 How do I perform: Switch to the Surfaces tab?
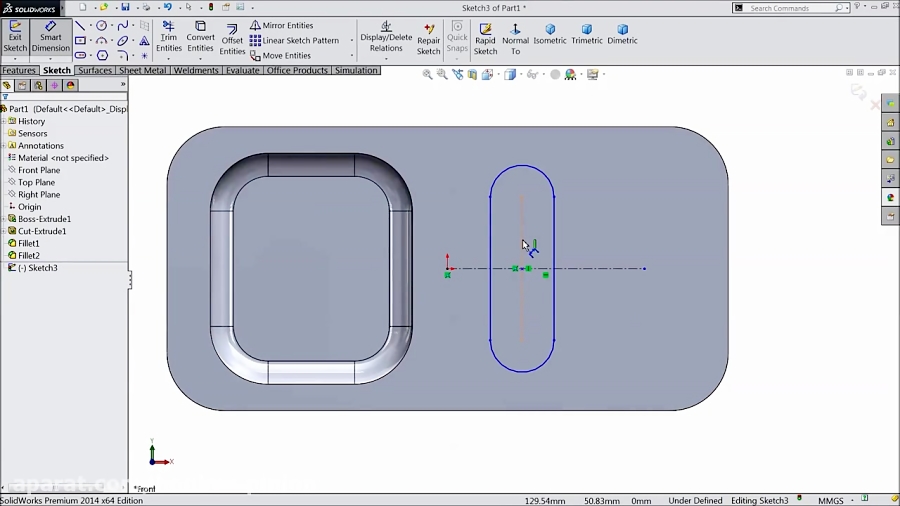tap(95, 71)
